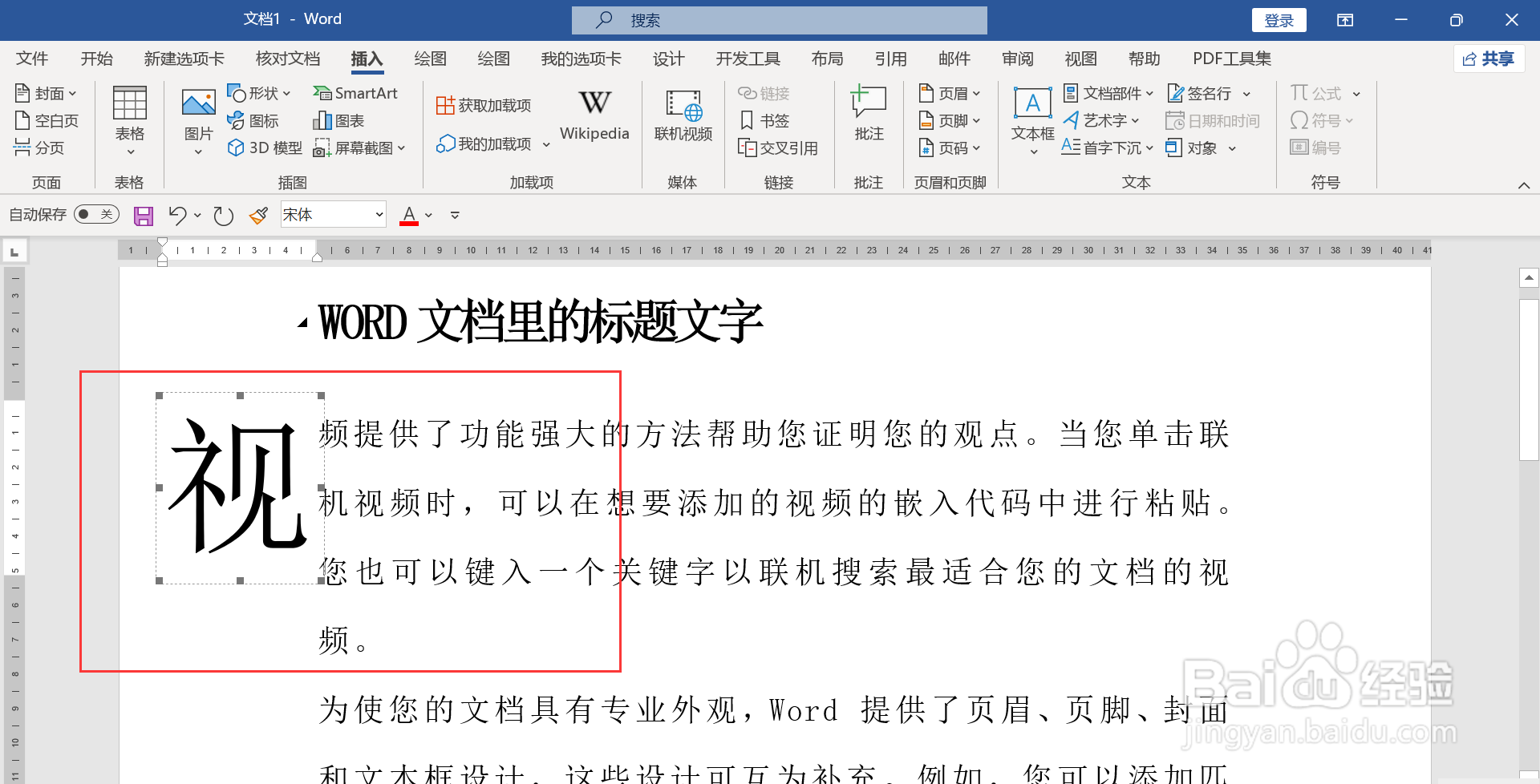Insert online video (联机视频)
The height and width of the screenshot is (784, 1540).
tap(683, 116)
